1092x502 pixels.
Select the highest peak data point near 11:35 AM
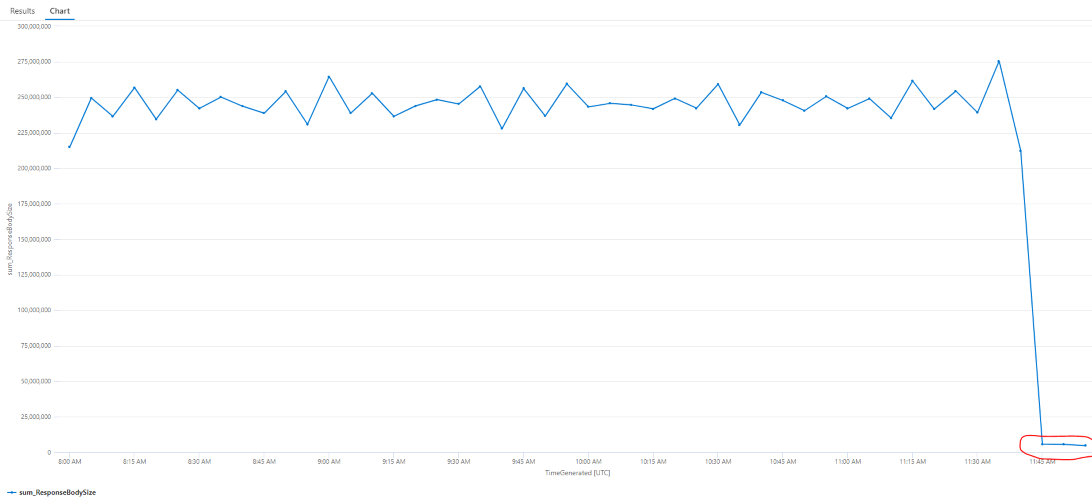coord(999,61)
